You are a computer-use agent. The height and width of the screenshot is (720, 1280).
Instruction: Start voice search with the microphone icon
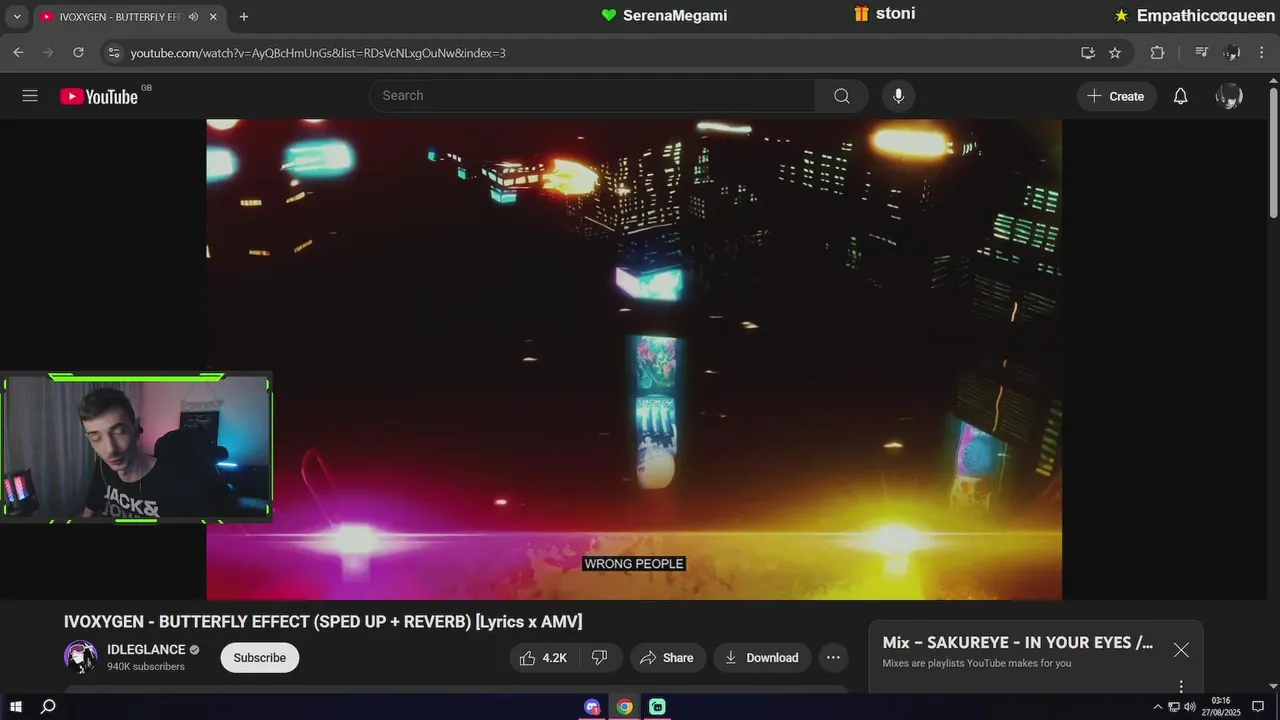(898, 96)
